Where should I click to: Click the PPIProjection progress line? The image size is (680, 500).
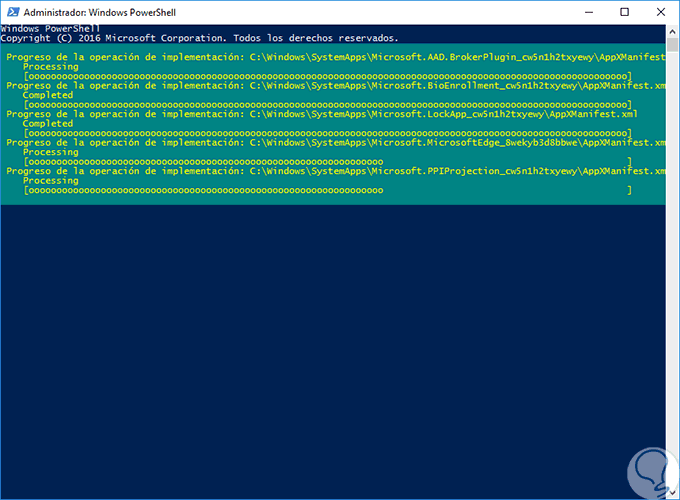coord(336,171)
